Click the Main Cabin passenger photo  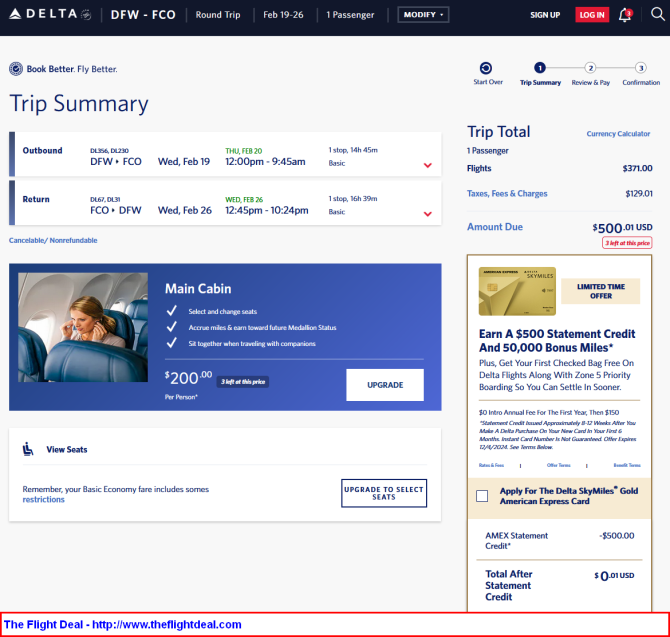pyautogui.click(x=83, y=327)
